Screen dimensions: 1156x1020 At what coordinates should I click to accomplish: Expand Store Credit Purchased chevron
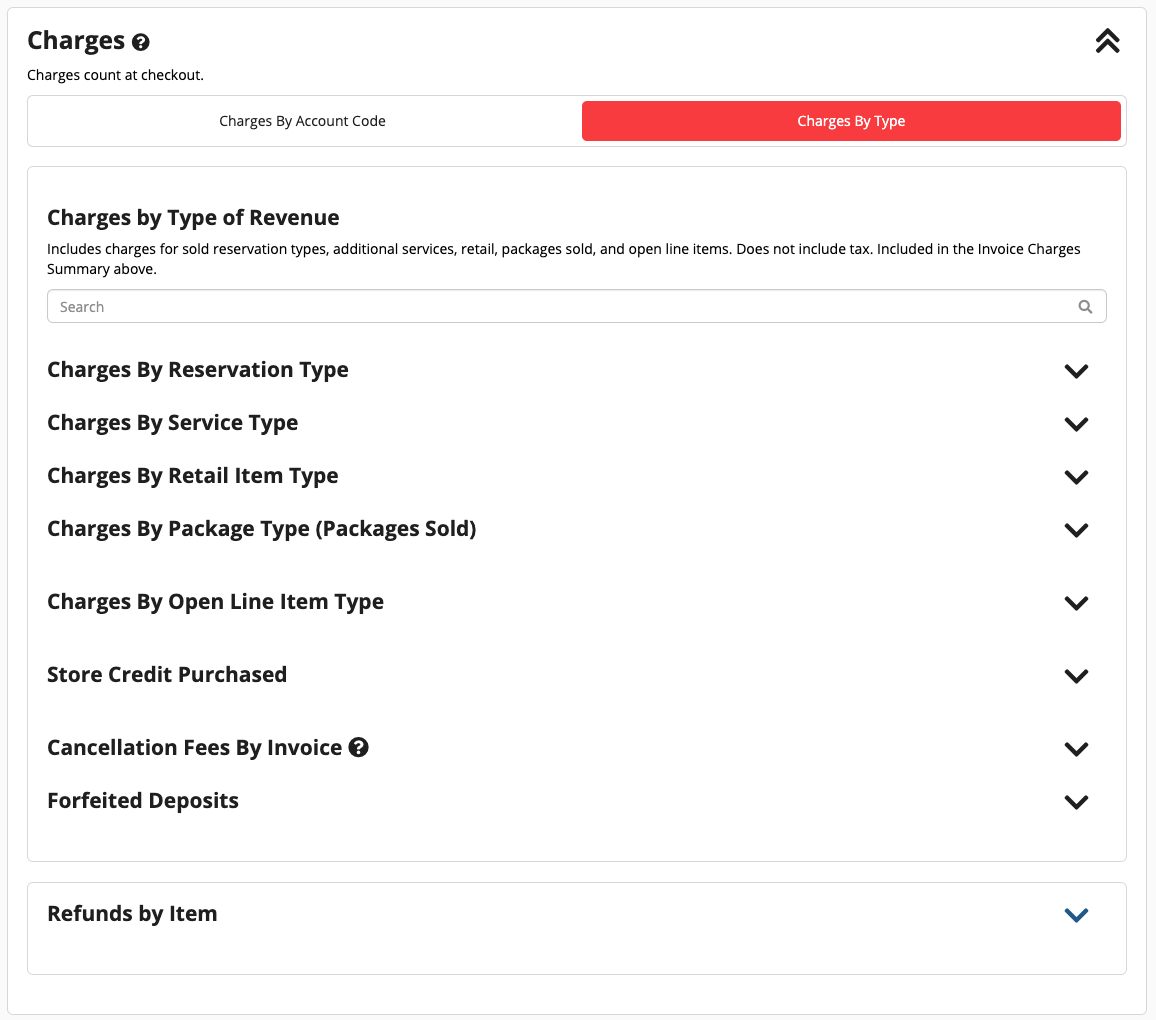[1076, 676]
